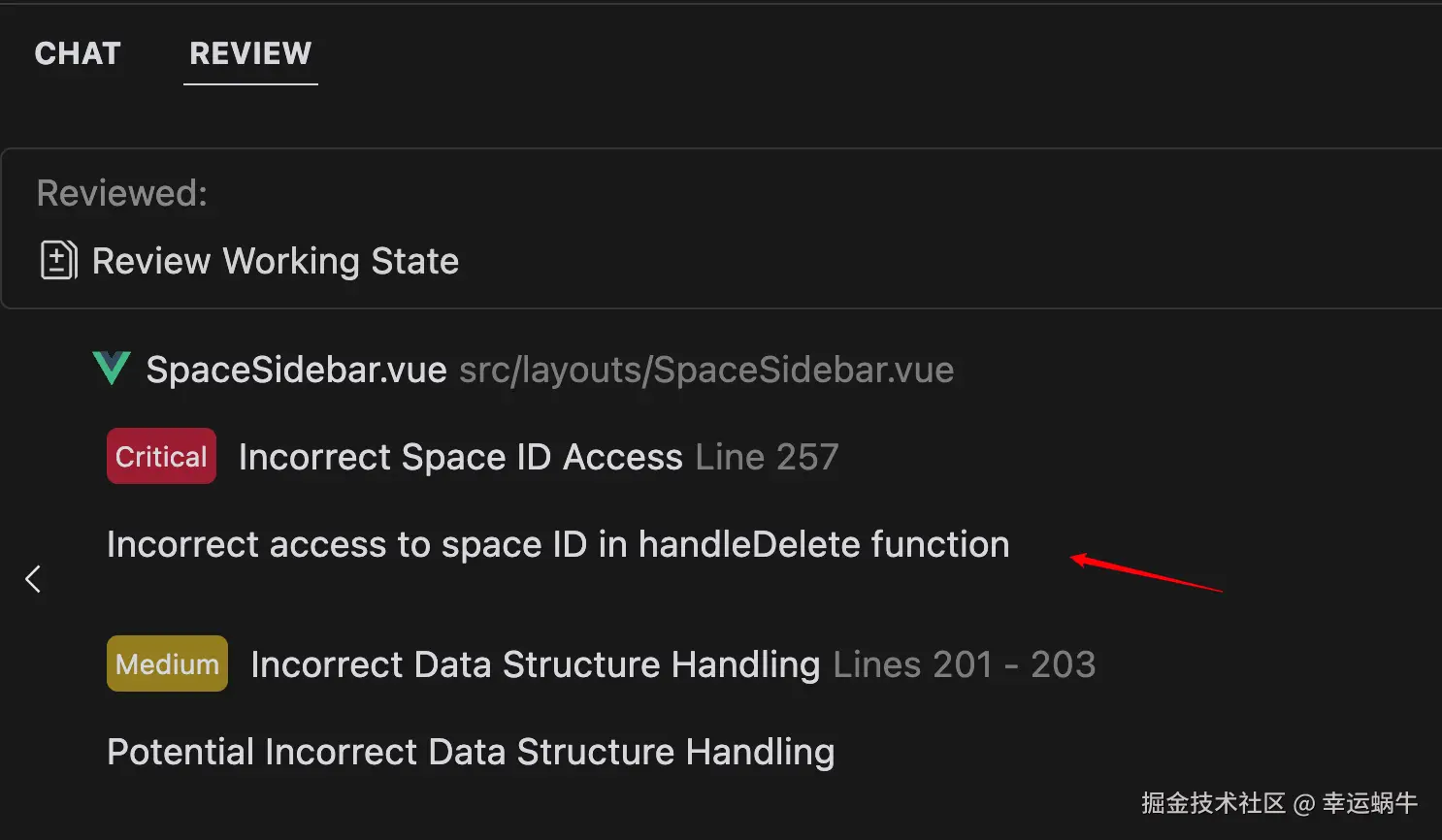Open the Review Working State entry

(x=275, y=261)
